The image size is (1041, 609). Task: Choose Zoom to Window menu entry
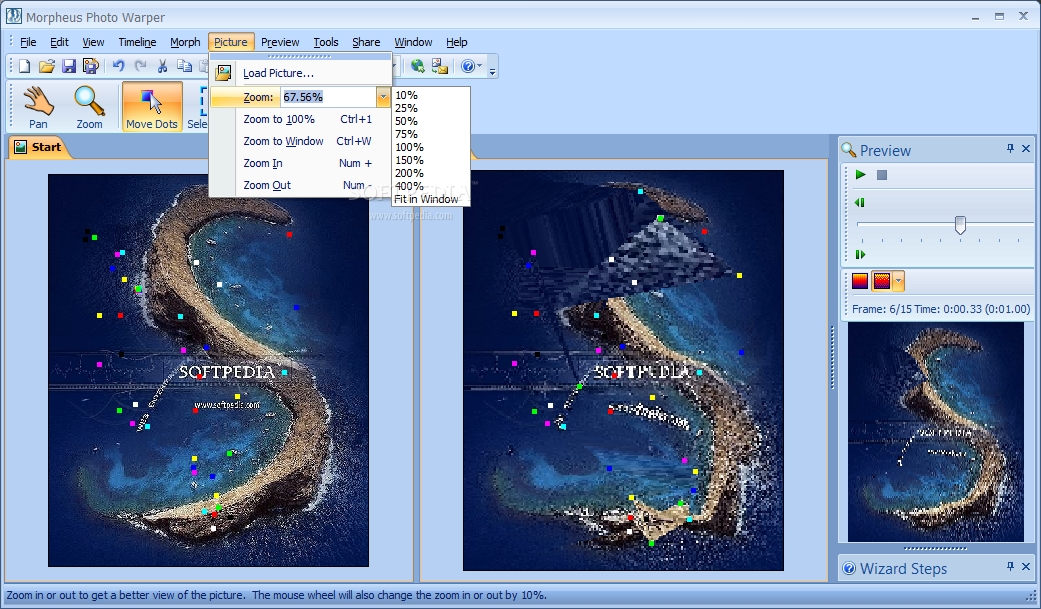[x=301, y=141]
